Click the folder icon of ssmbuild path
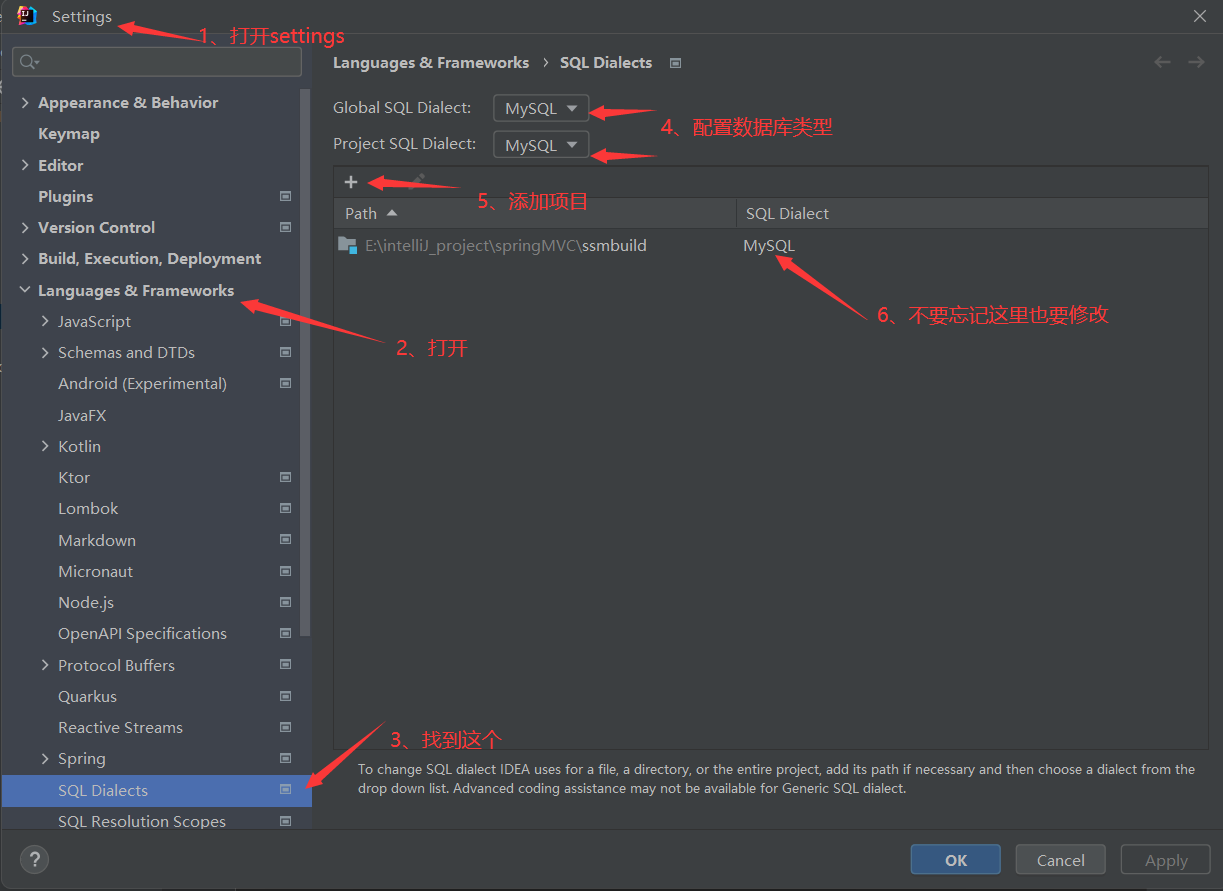 click(347, 245)
